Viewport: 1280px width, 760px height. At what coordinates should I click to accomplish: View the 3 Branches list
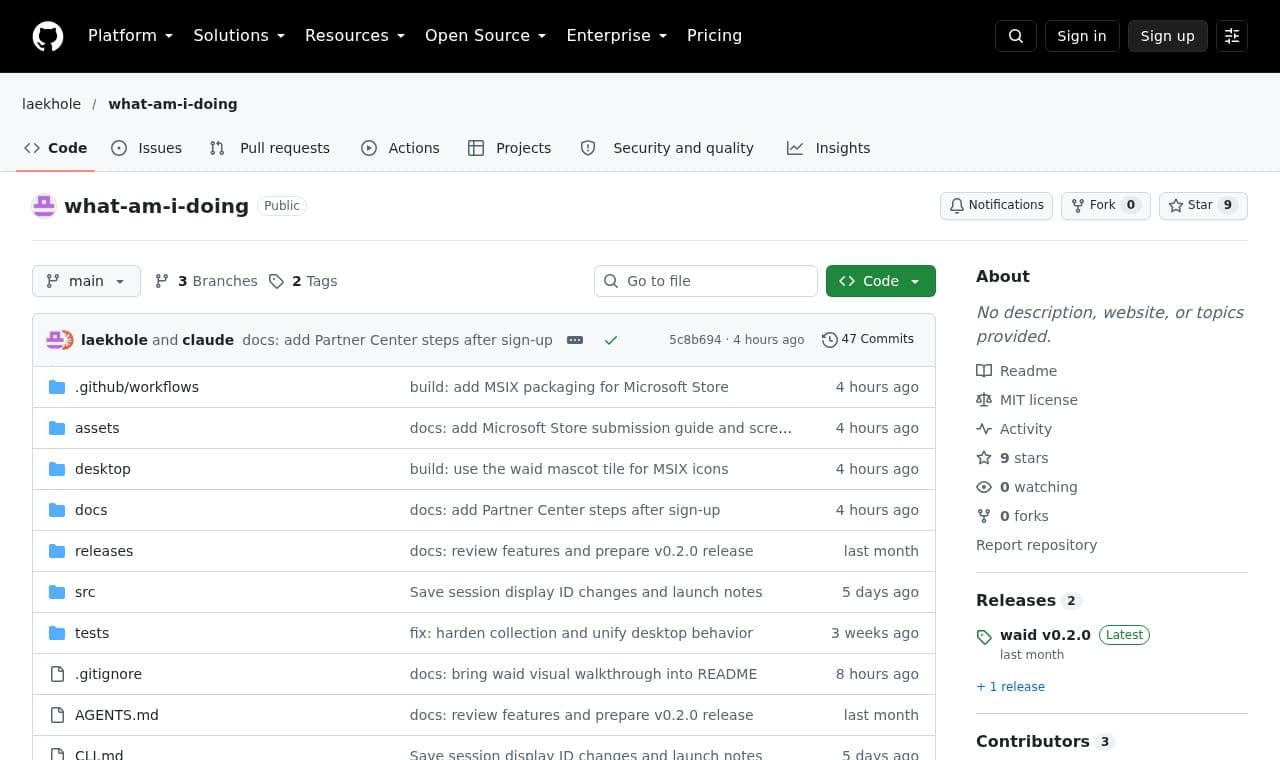coord(206,281)
